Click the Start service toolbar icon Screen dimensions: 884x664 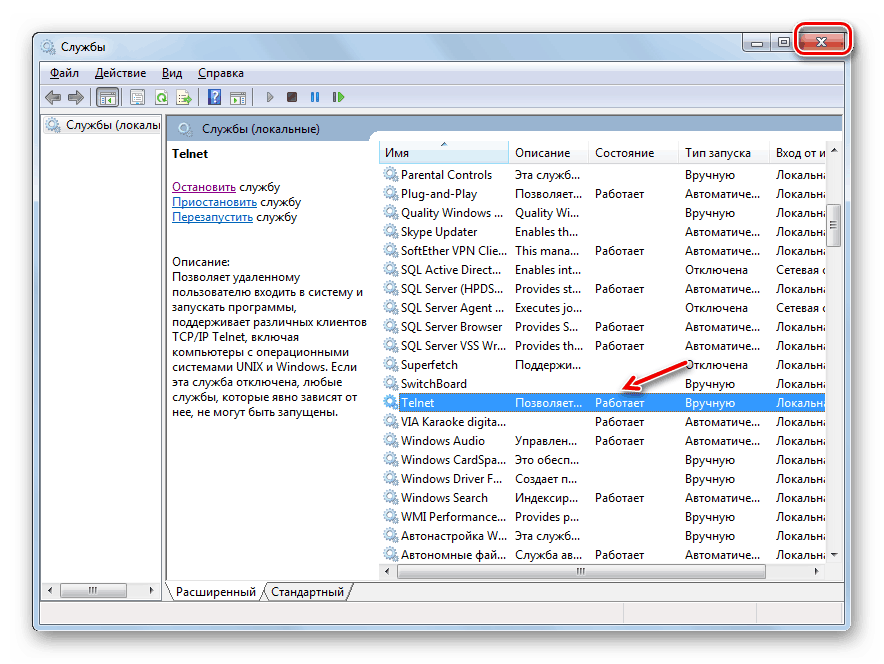(270, 97)
